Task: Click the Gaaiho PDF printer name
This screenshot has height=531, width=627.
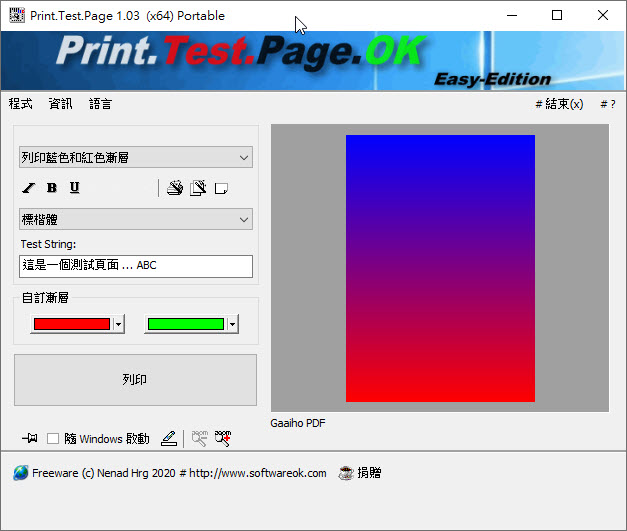Action: tap(298, 423)
